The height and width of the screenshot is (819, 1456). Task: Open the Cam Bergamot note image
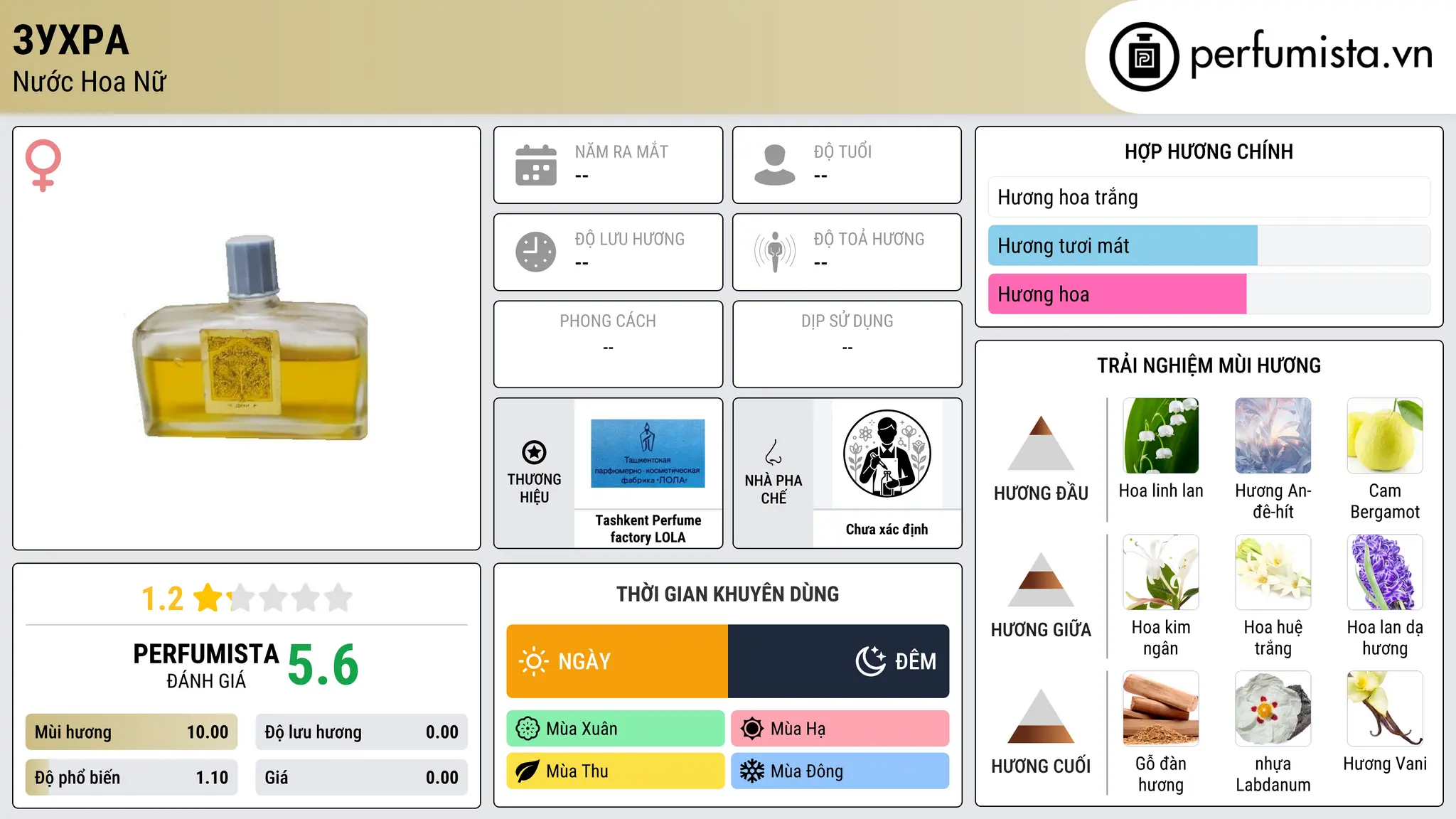pyautogui.click(x=1385, y=436)
